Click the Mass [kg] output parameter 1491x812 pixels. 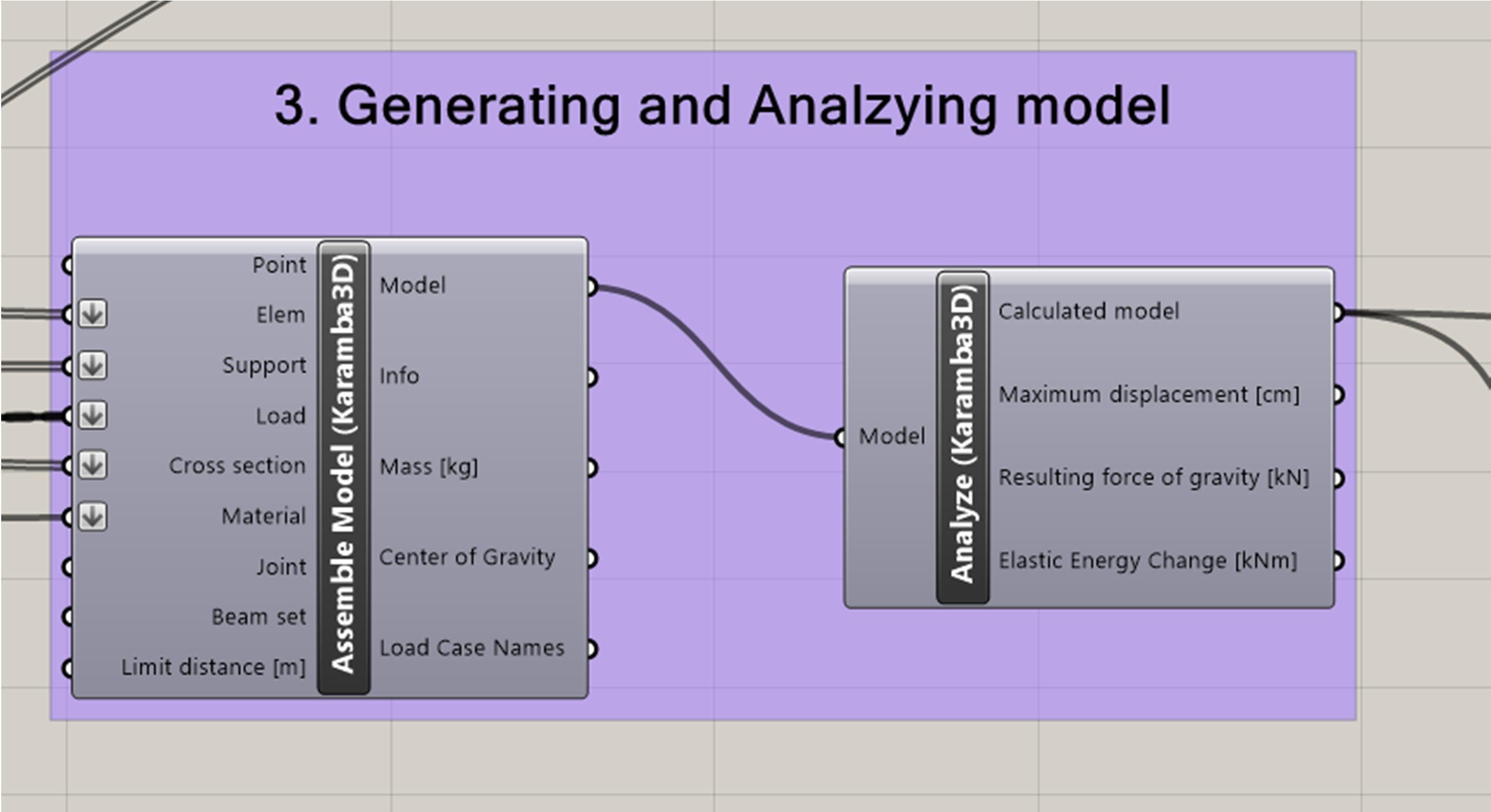[428, 467]
